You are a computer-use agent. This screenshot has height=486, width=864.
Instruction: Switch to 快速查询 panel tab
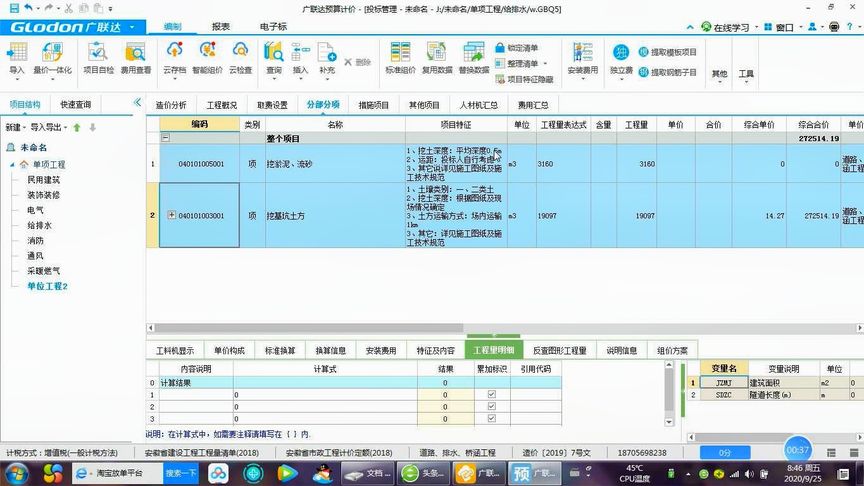75,105
